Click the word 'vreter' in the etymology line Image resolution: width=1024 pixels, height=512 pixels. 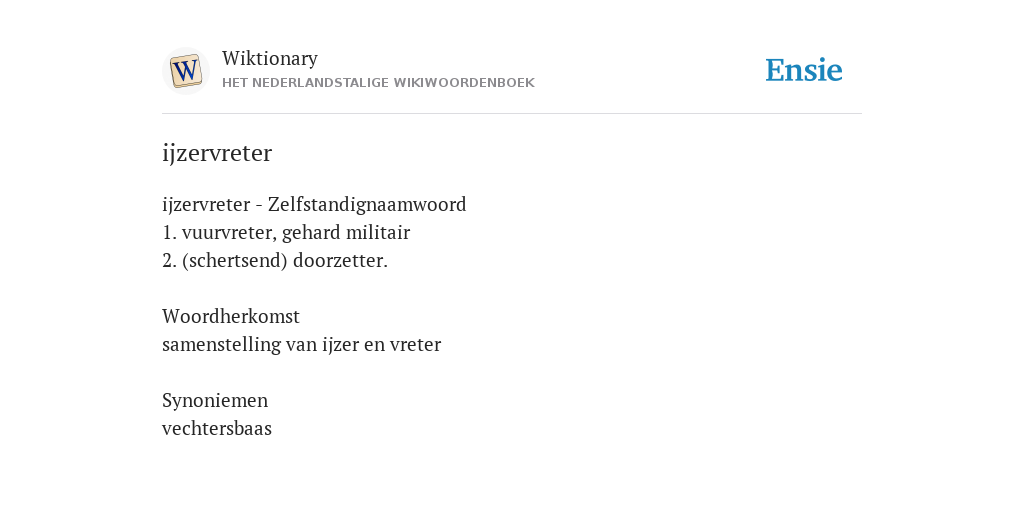point(415,344)
